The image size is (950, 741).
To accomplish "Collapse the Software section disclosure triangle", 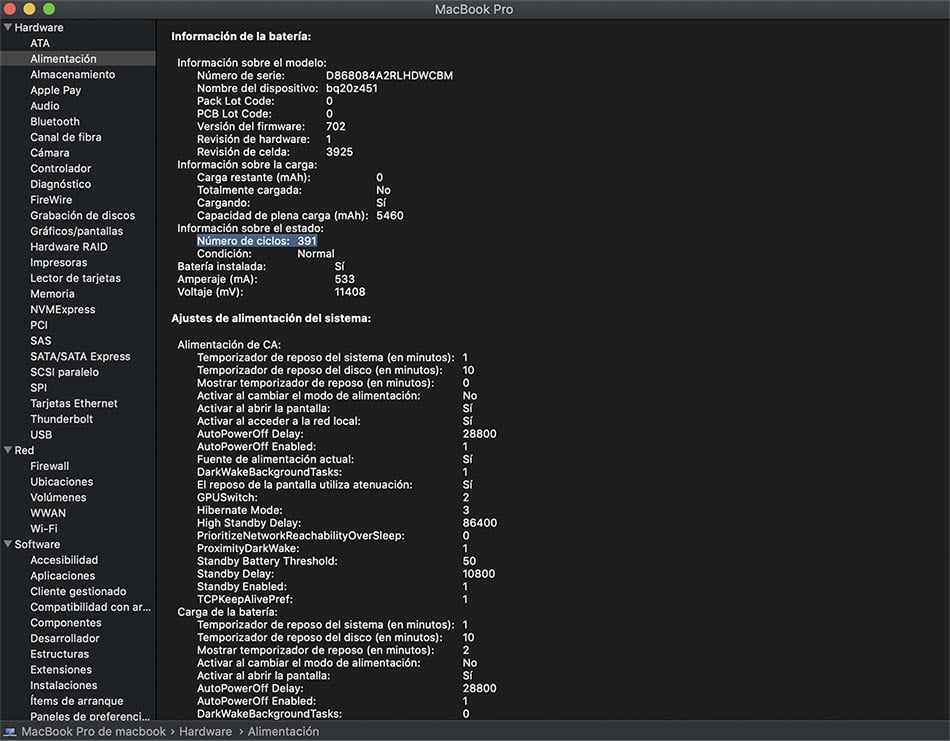I will click(8, 544).
